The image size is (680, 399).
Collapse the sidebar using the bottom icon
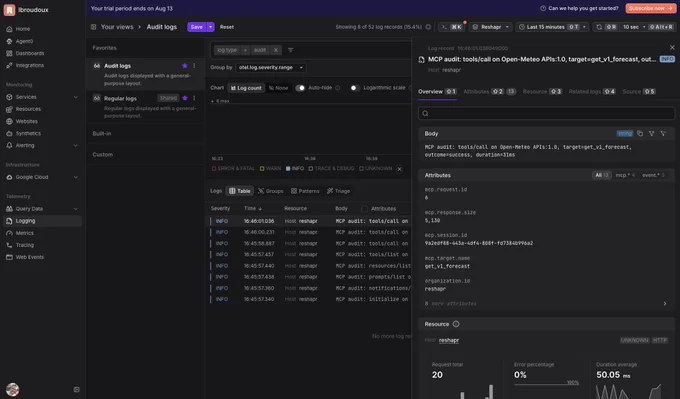coord(77,389)
